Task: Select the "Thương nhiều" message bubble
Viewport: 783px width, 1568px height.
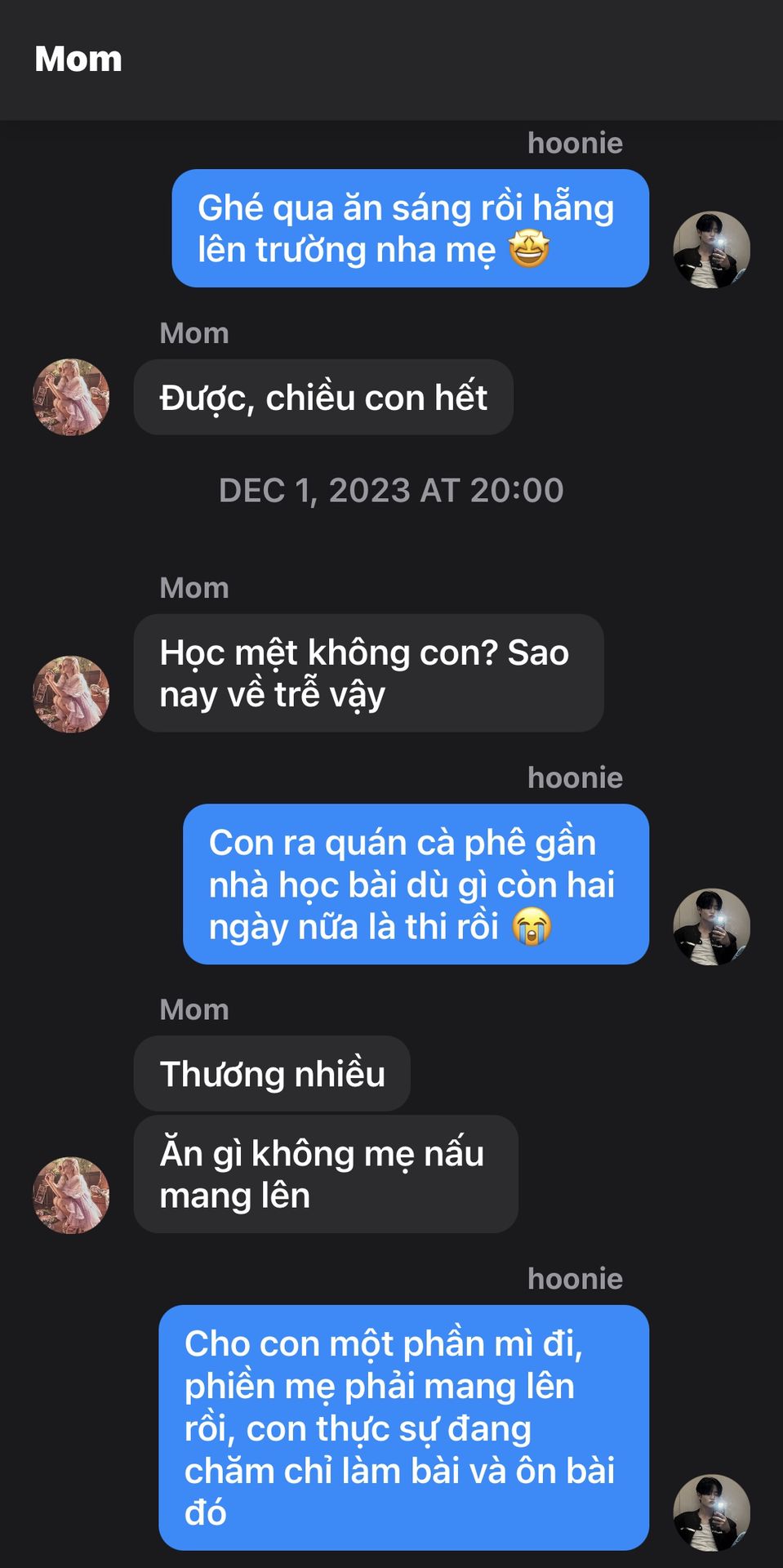Action: coord(272,1074)
